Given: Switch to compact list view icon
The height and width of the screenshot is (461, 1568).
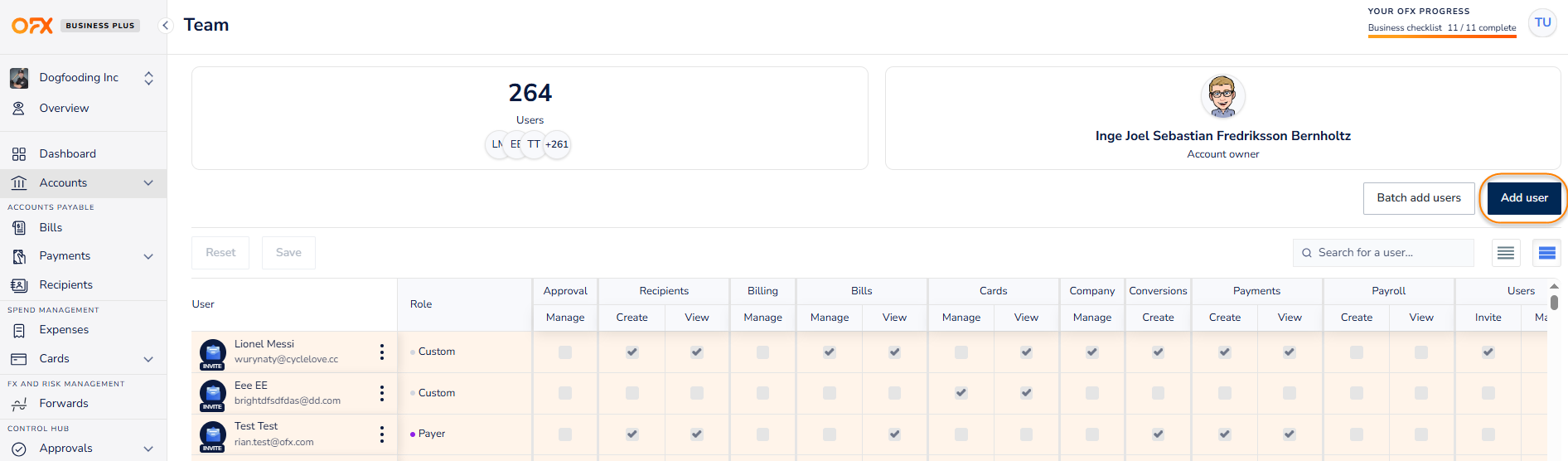Looking at the screenshot, I should point(1506,253).
